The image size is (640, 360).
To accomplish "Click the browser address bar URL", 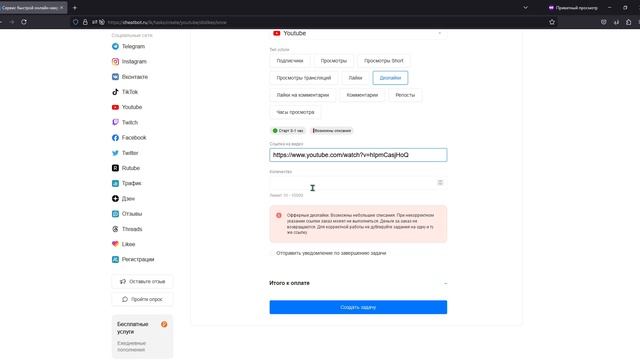I will (x=167, y=22).
